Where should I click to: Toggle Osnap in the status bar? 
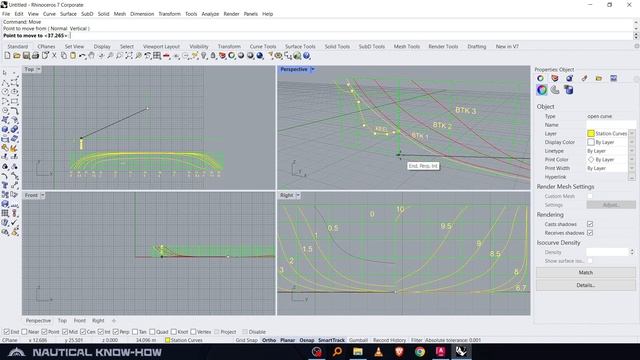click(307, 340)
